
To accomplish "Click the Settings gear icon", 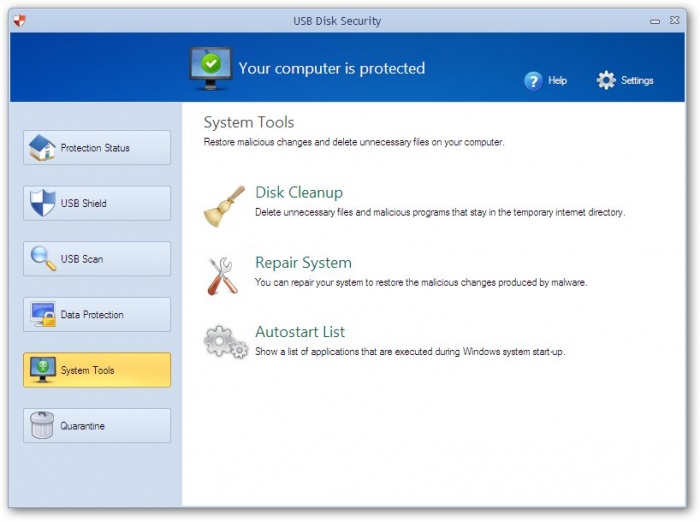I will [x=606, y=80].
